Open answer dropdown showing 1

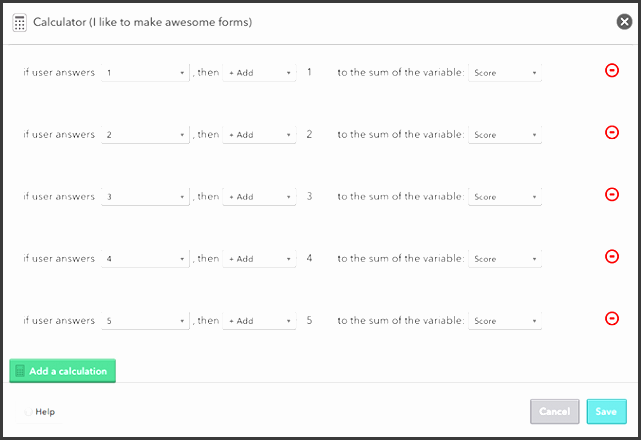(145, 73)
